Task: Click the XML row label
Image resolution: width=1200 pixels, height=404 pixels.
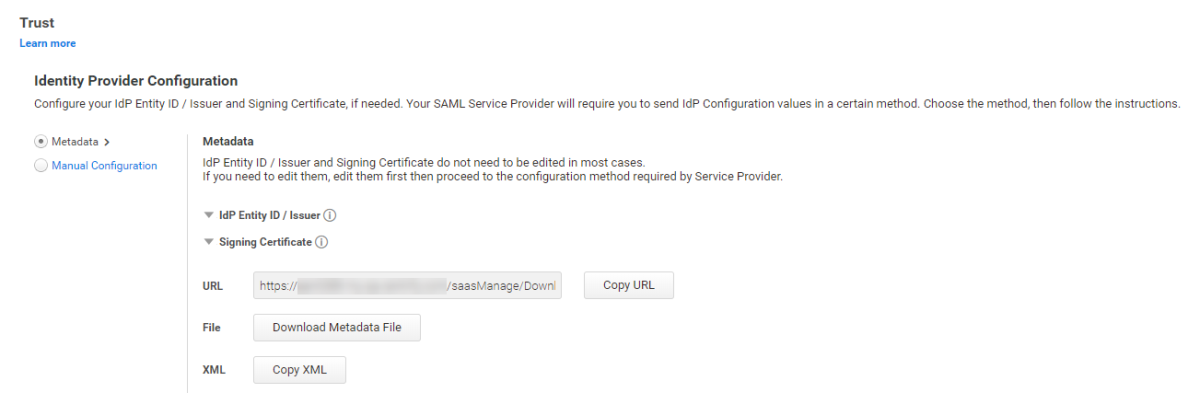Action: click(x=214, y=370)
